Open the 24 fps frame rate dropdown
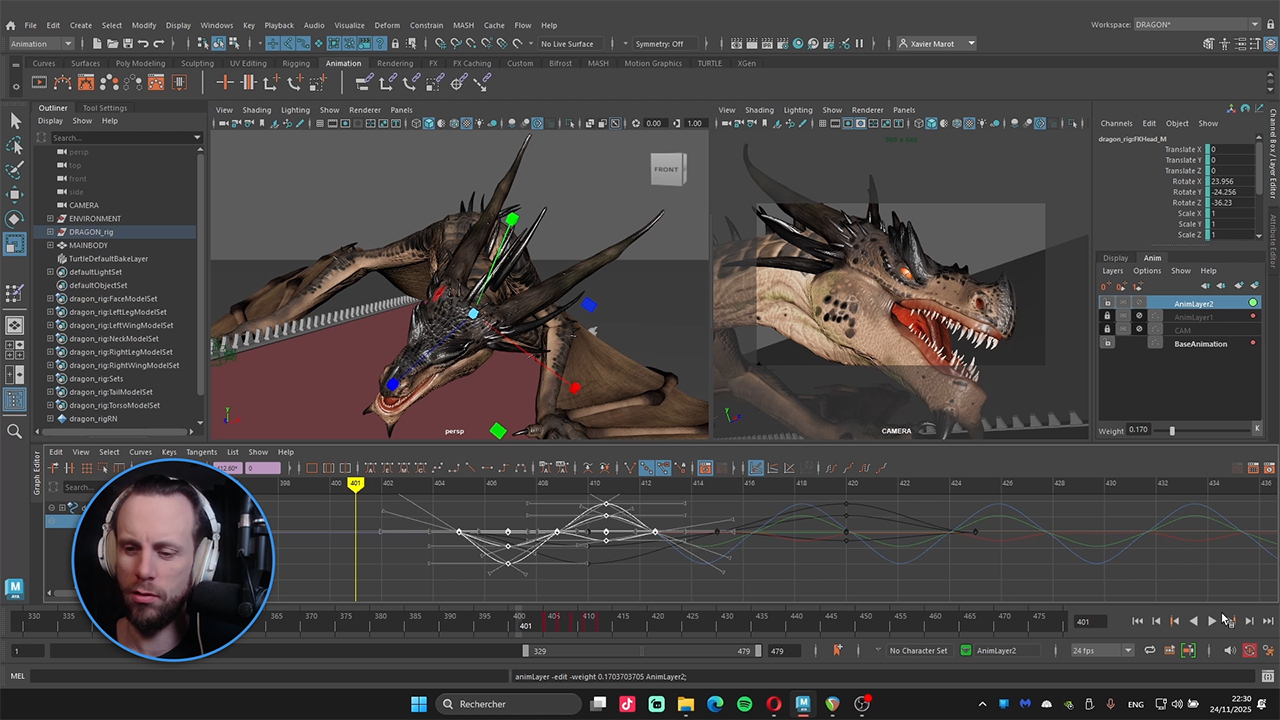The height and width of the screenshot is (720, 1280). pyautogui.click(x=1102, y=650)
